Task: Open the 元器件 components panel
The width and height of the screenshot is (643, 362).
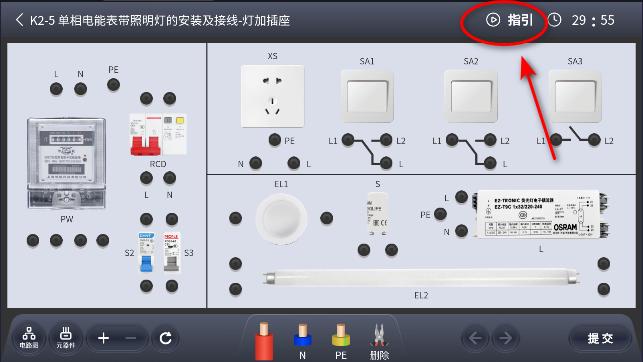Action: [x=66, y=338]
